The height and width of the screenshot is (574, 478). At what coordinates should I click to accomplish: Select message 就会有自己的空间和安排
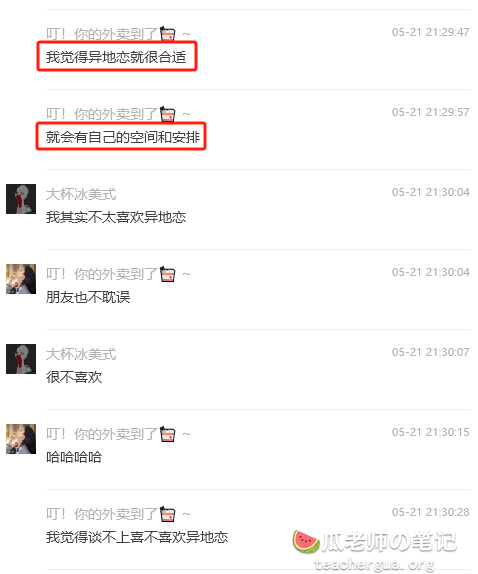click(123, 137)
